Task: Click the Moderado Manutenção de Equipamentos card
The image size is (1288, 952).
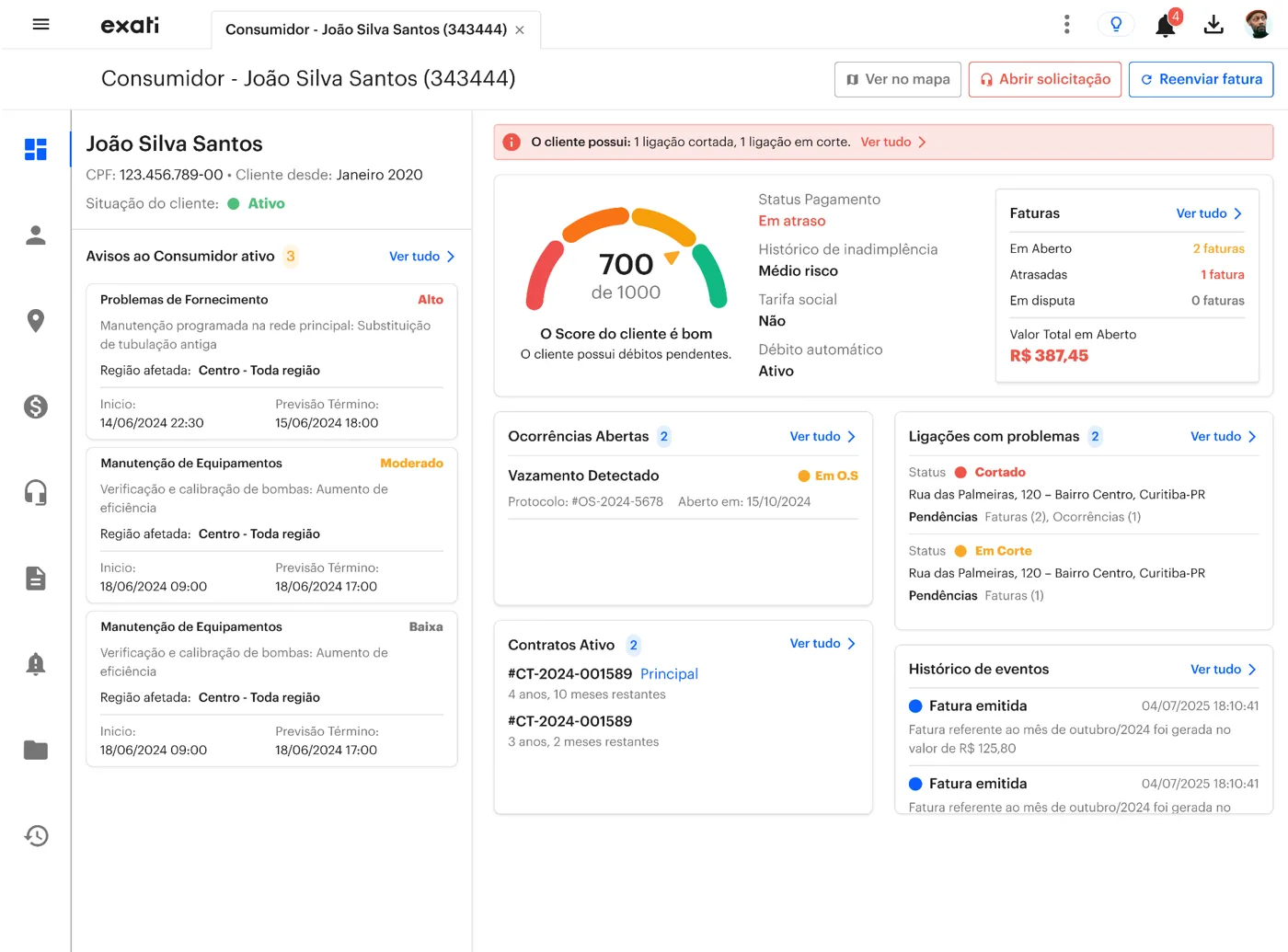Action: (x=271, y=525)
